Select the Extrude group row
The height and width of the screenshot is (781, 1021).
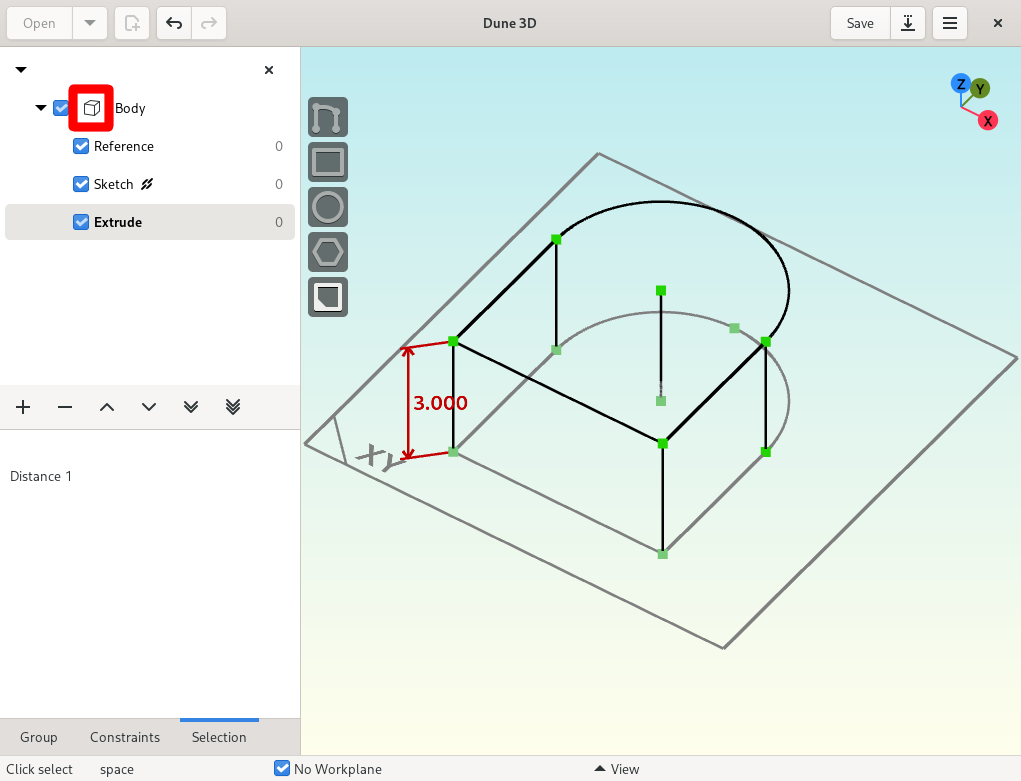click(150, 222)
